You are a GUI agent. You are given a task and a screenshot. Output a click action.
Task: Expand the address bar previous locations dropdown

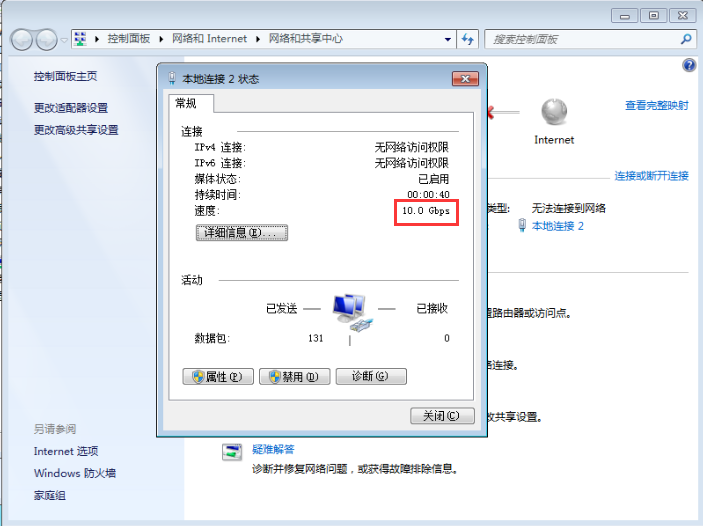click(x=449, y=39)
